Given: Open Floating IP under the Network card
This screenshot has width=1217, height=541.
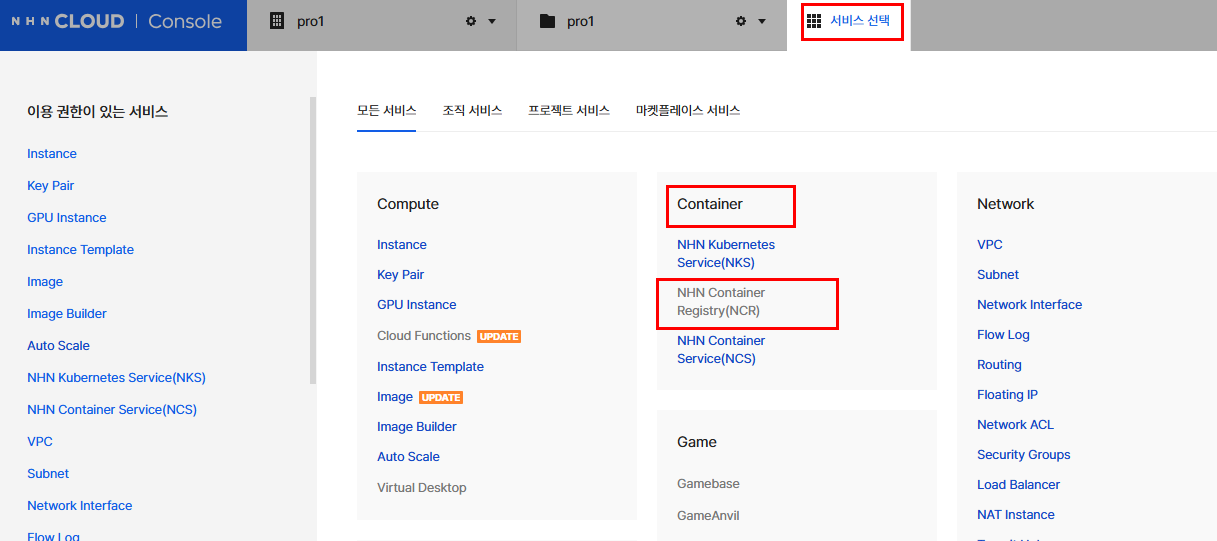Looking at the screenshot, I should point(1007,395).
